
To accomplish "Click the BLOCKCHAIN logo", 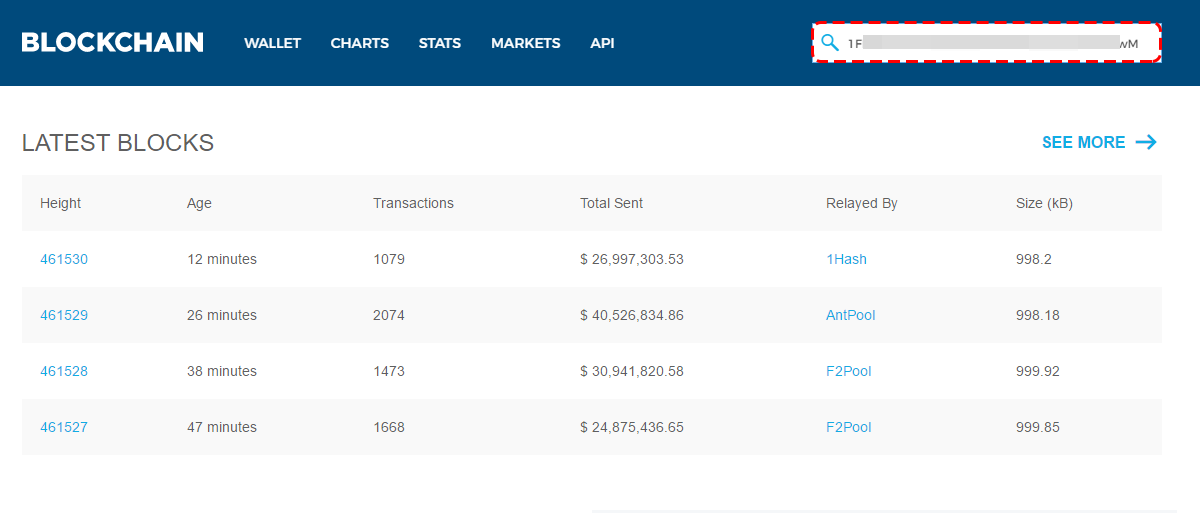I will pyautogui.click(x=112, y=43).
